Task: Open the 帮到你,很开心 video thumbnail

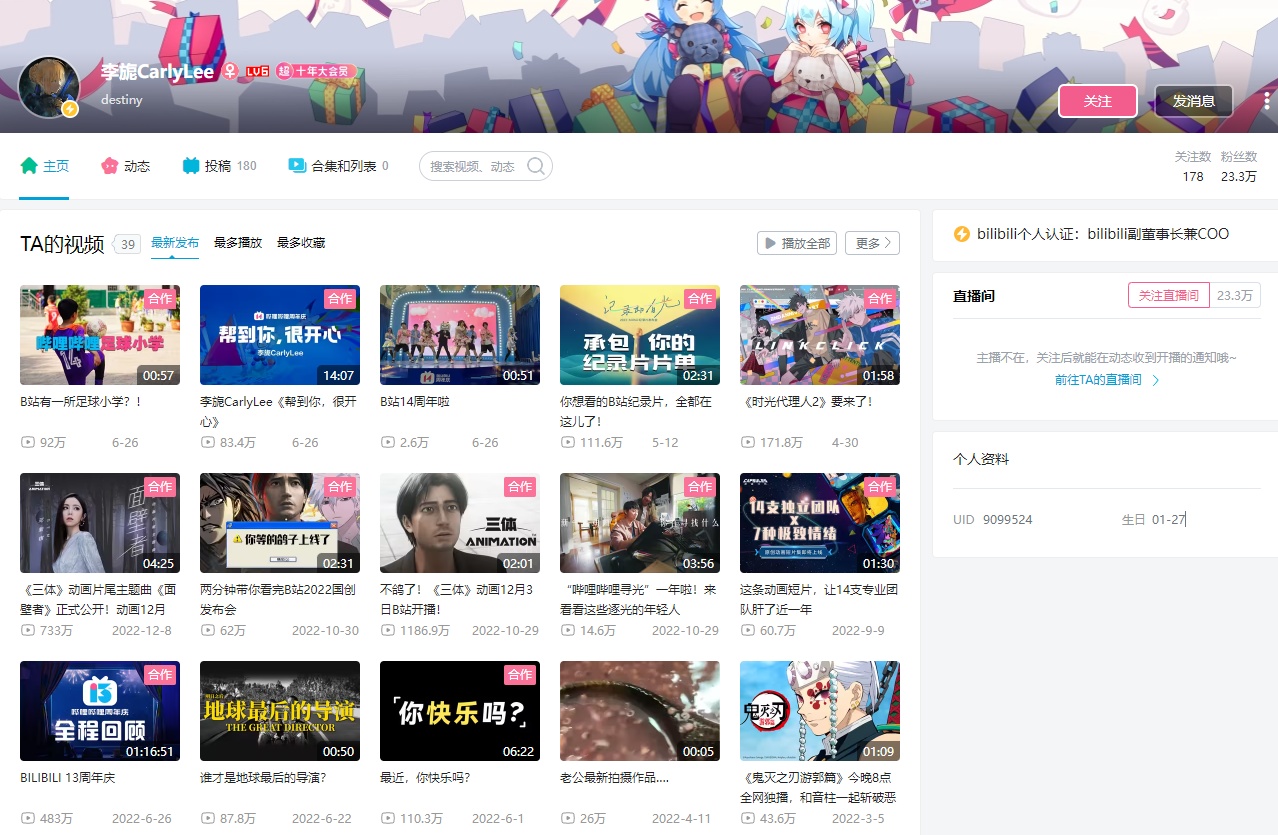Action: (x=280, y=335)
